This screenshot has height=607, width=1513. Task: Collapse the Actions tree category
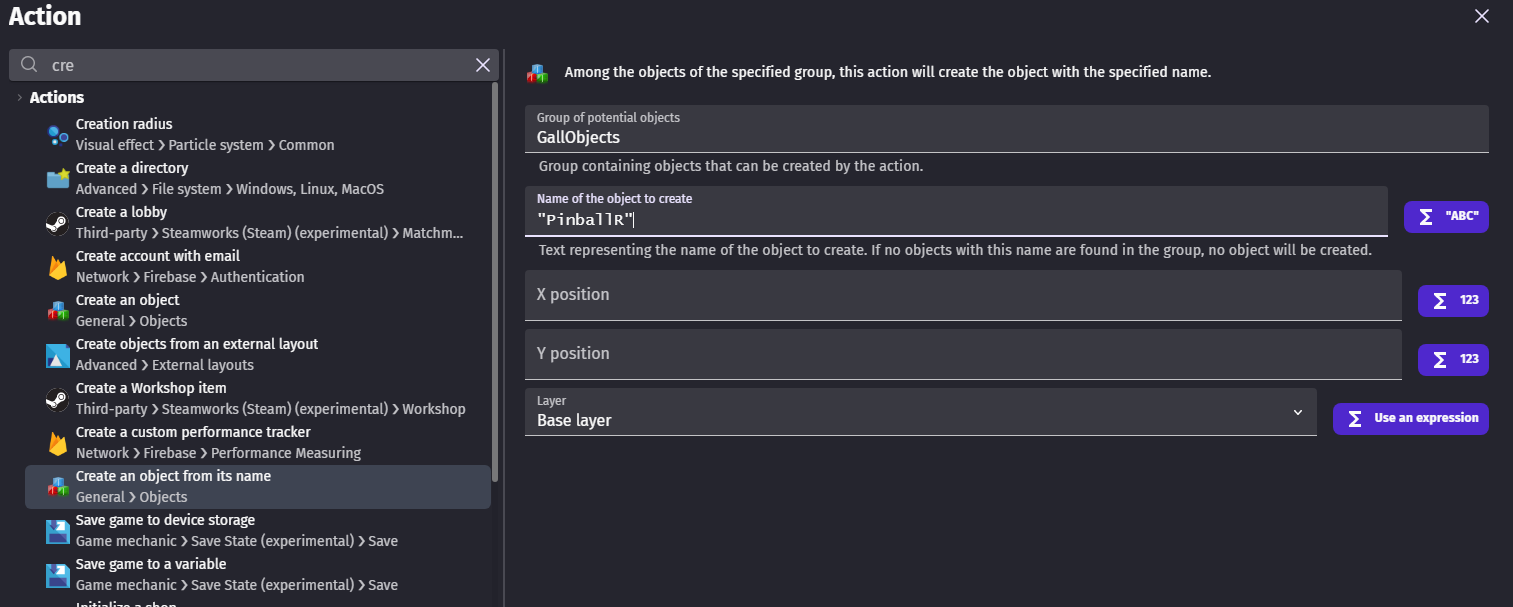(20, 97)
